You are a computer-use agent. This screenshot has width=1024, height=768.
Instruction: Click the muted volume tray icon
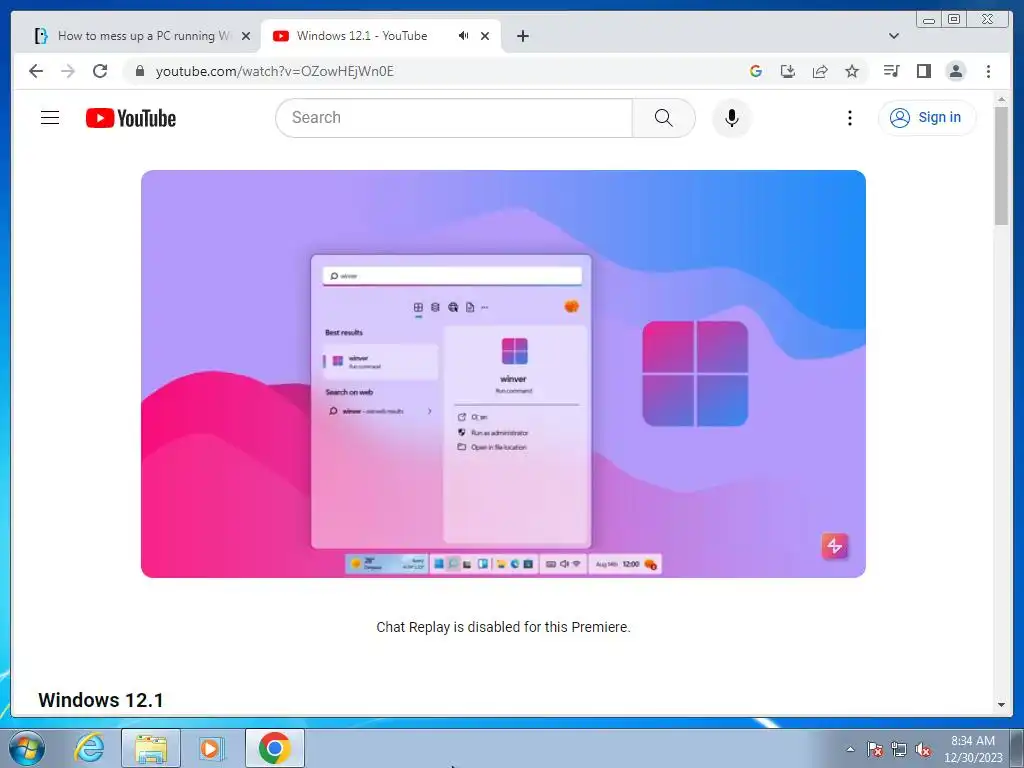tap(923, 749)
